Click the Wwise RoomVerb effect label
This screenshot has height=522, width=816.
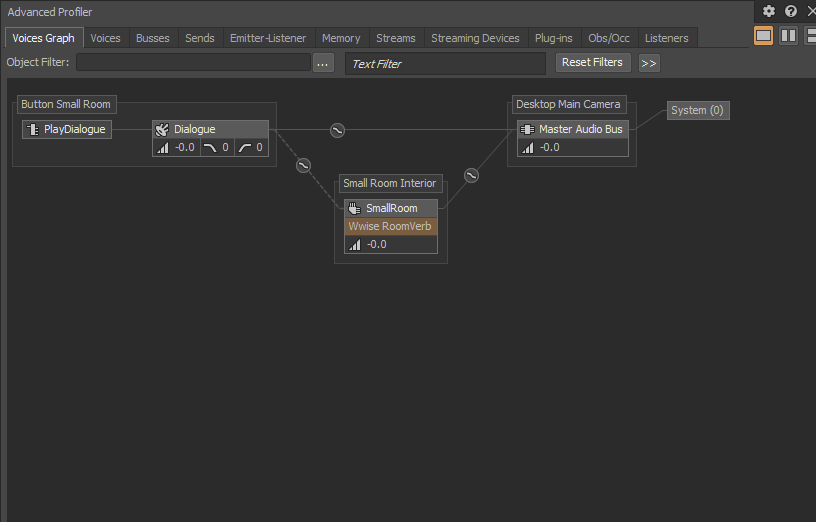[x=390, y=226]
